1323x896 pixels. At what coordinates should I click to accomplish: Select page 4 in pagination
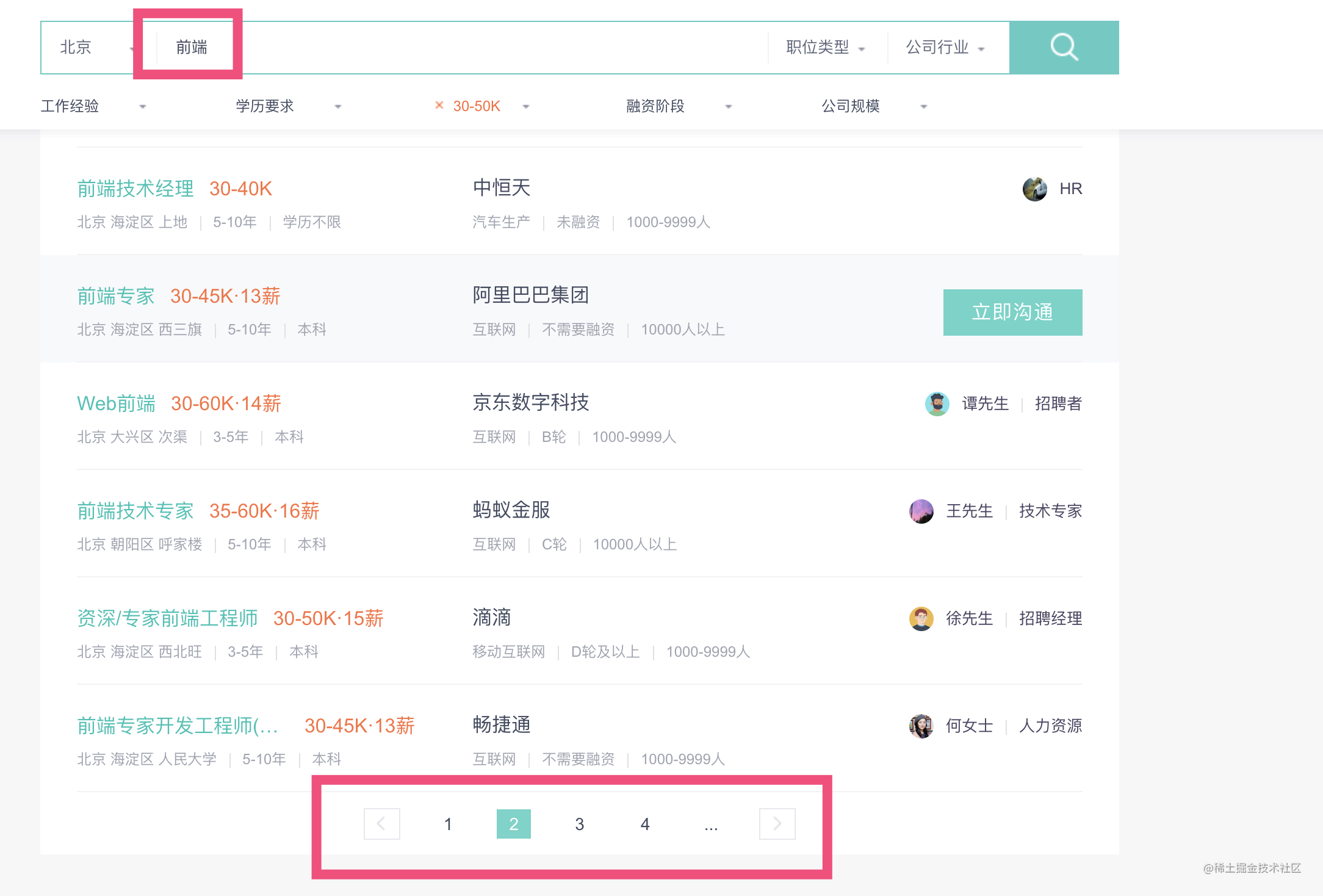pyautogui.click(x=645, y=824)
